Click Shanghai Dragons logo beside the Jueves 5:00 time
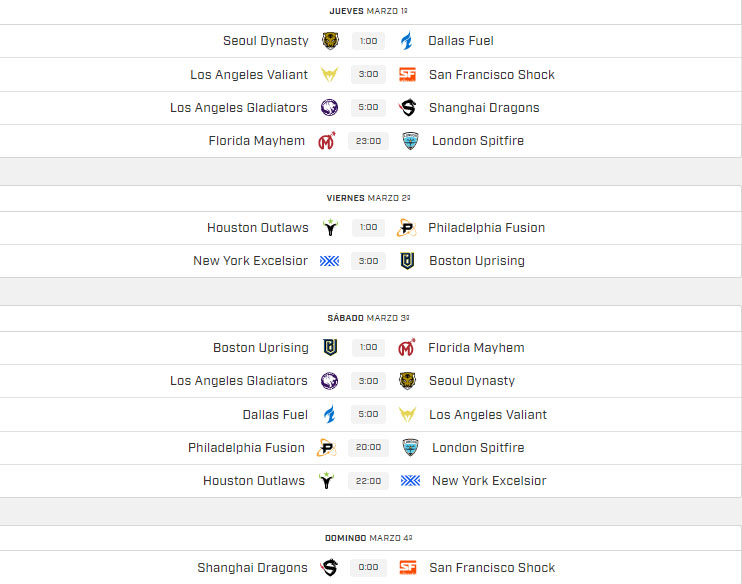The image size is (742, 584). point(407,108)
